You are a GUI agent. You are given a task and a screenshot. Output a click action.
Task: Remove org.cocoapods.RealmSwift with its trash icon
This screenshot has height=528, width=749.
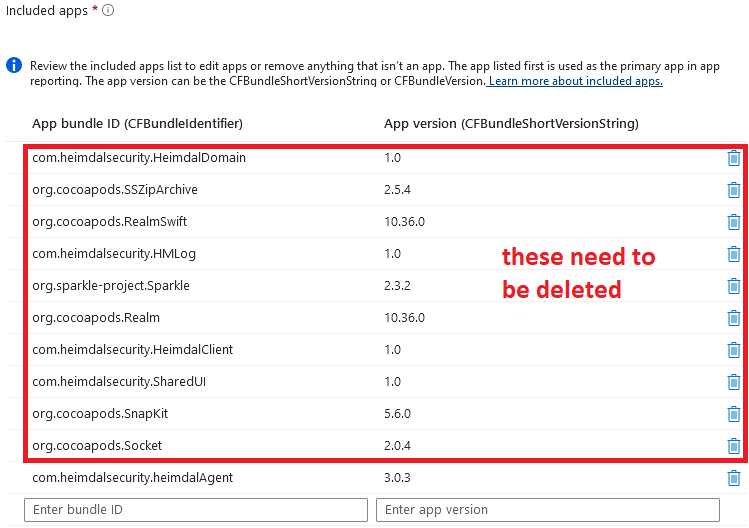click(x=734, y=222)
